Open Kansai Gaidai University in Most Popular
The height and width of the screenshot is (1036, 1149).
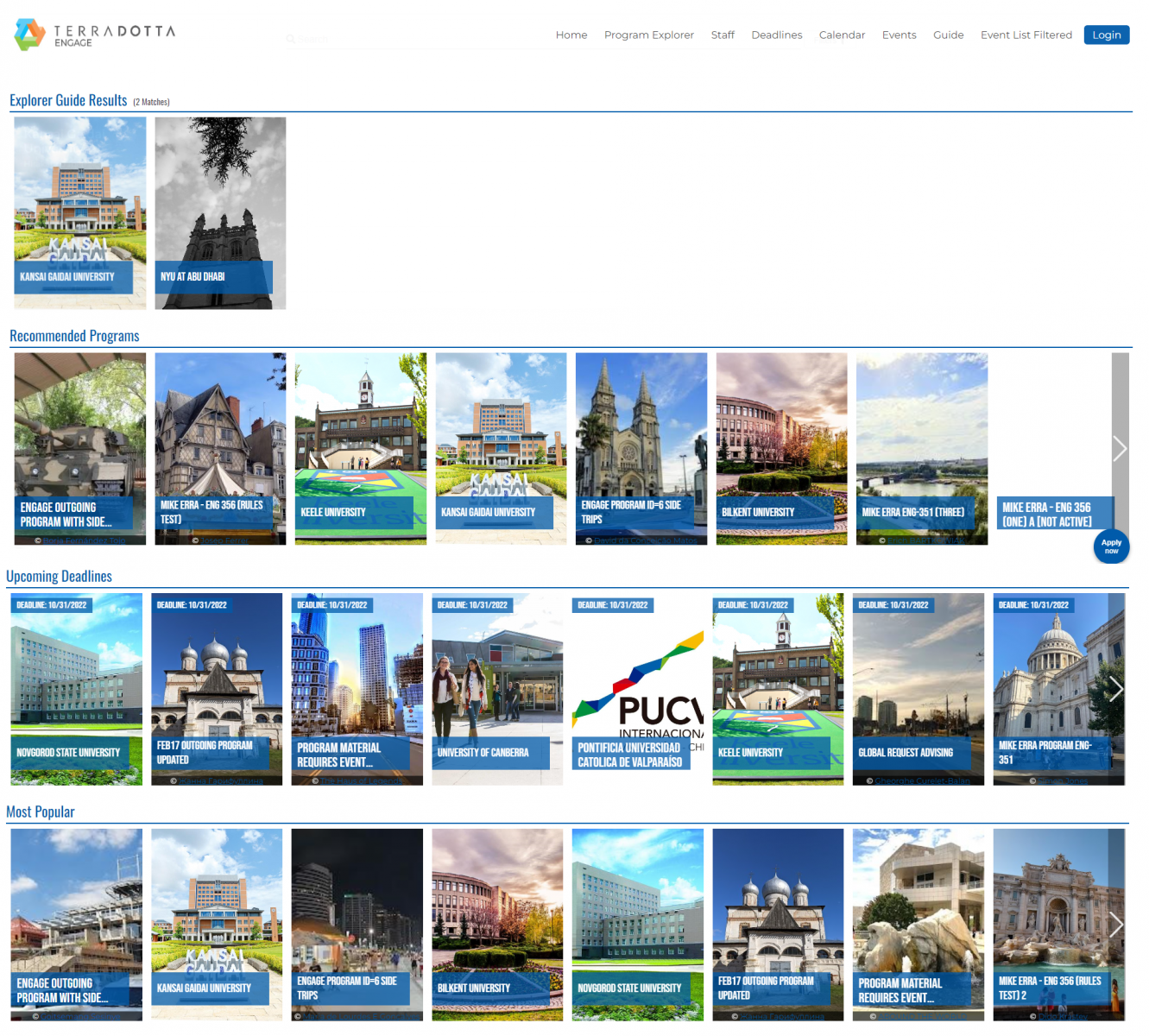tap(217, 925)
